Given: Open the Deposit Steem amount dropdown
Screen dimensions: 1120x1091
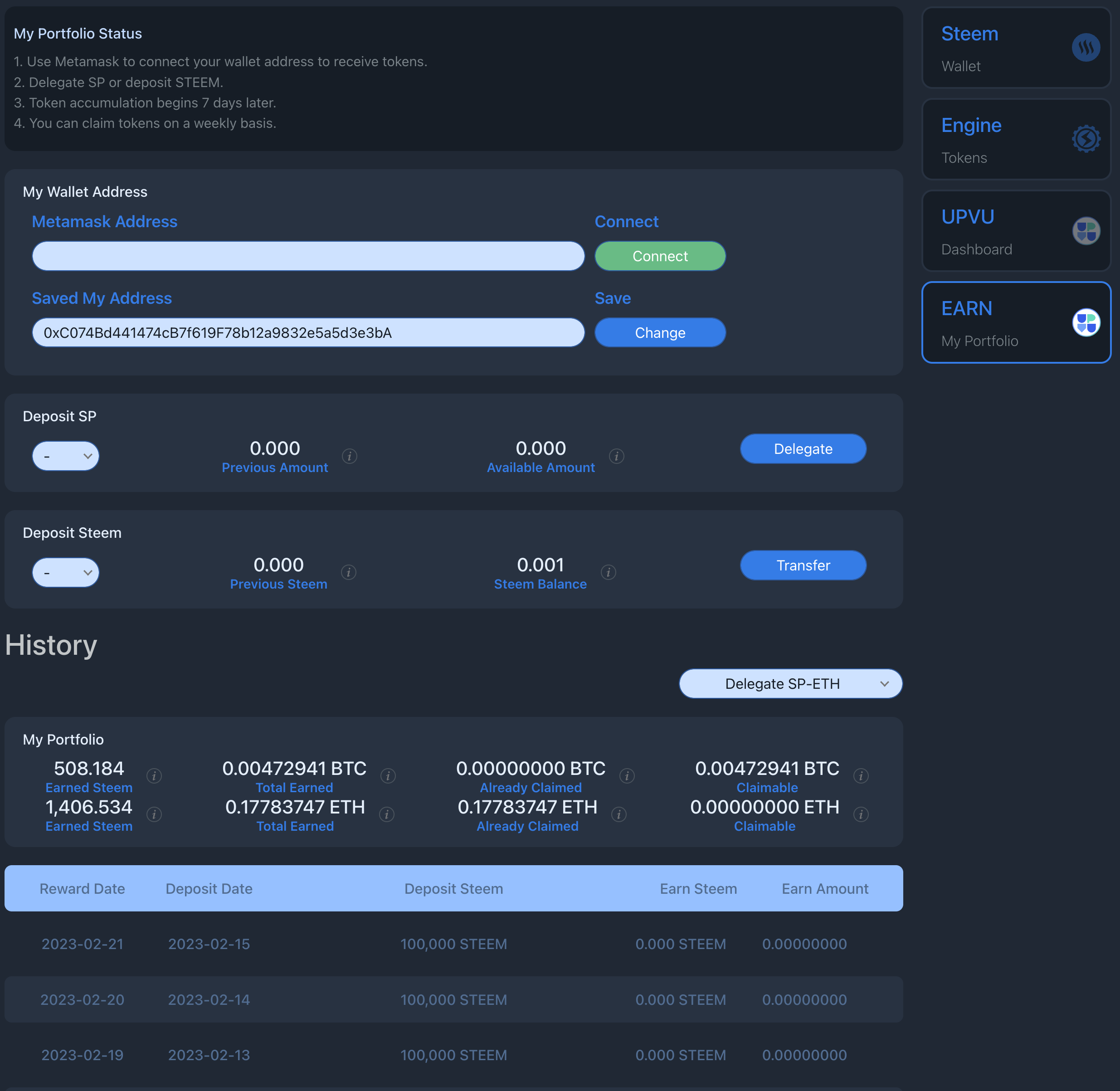Looking at the screenshot, I should click(x=66, y=572).
